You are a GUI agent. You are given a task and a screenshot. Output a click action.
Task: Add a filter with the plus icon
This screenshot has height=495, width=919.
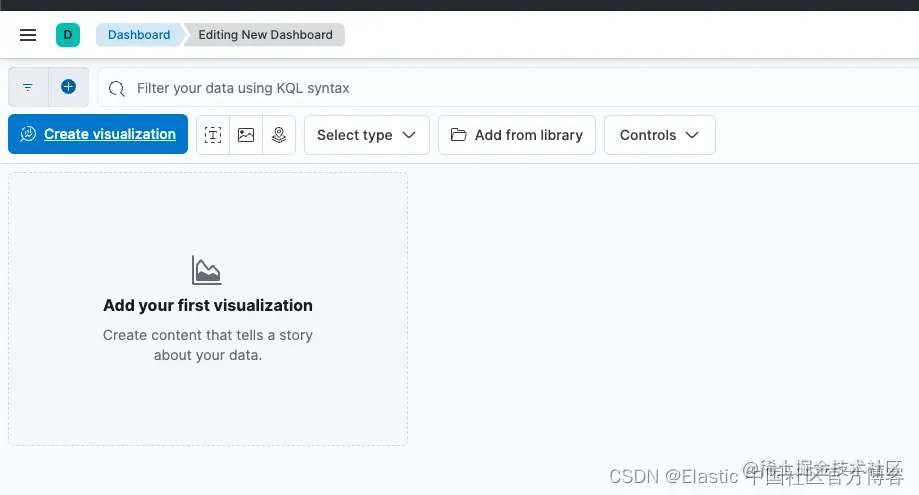(x=69, y=87)
